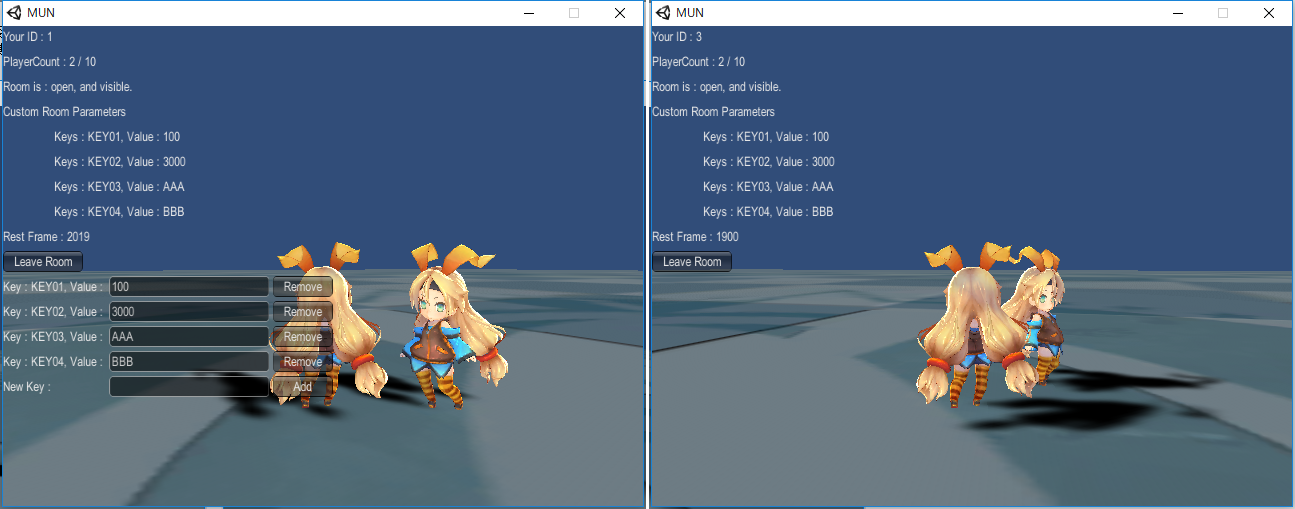Remove the KEY02 room parameter

click(x=303, y=312)
